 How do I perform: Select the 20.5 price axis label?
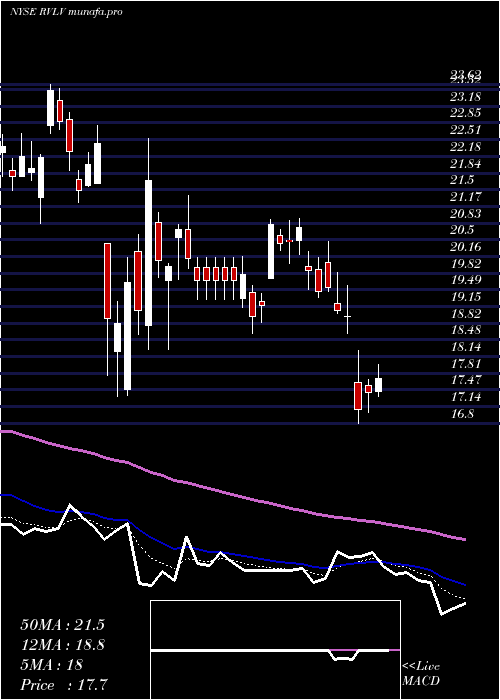point(462,230)
